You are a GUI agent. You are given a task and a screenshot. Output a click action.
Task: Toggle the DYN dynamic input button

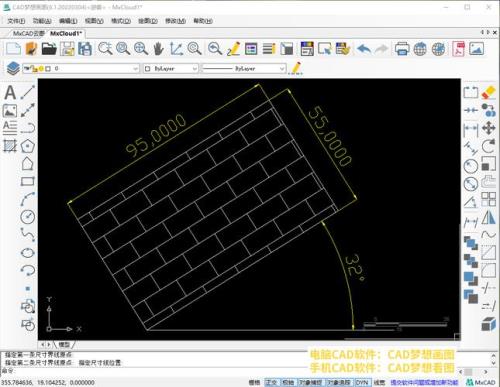(362, 382)
